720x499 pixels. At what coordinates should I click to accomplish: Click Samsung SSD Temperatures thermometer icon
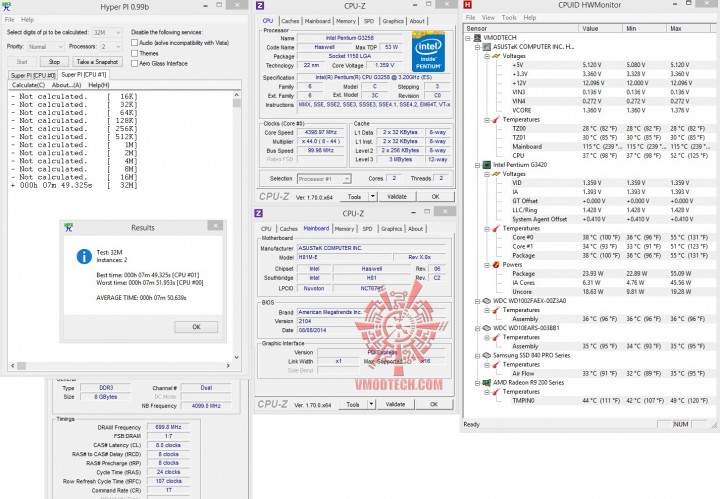pos(496,365)
